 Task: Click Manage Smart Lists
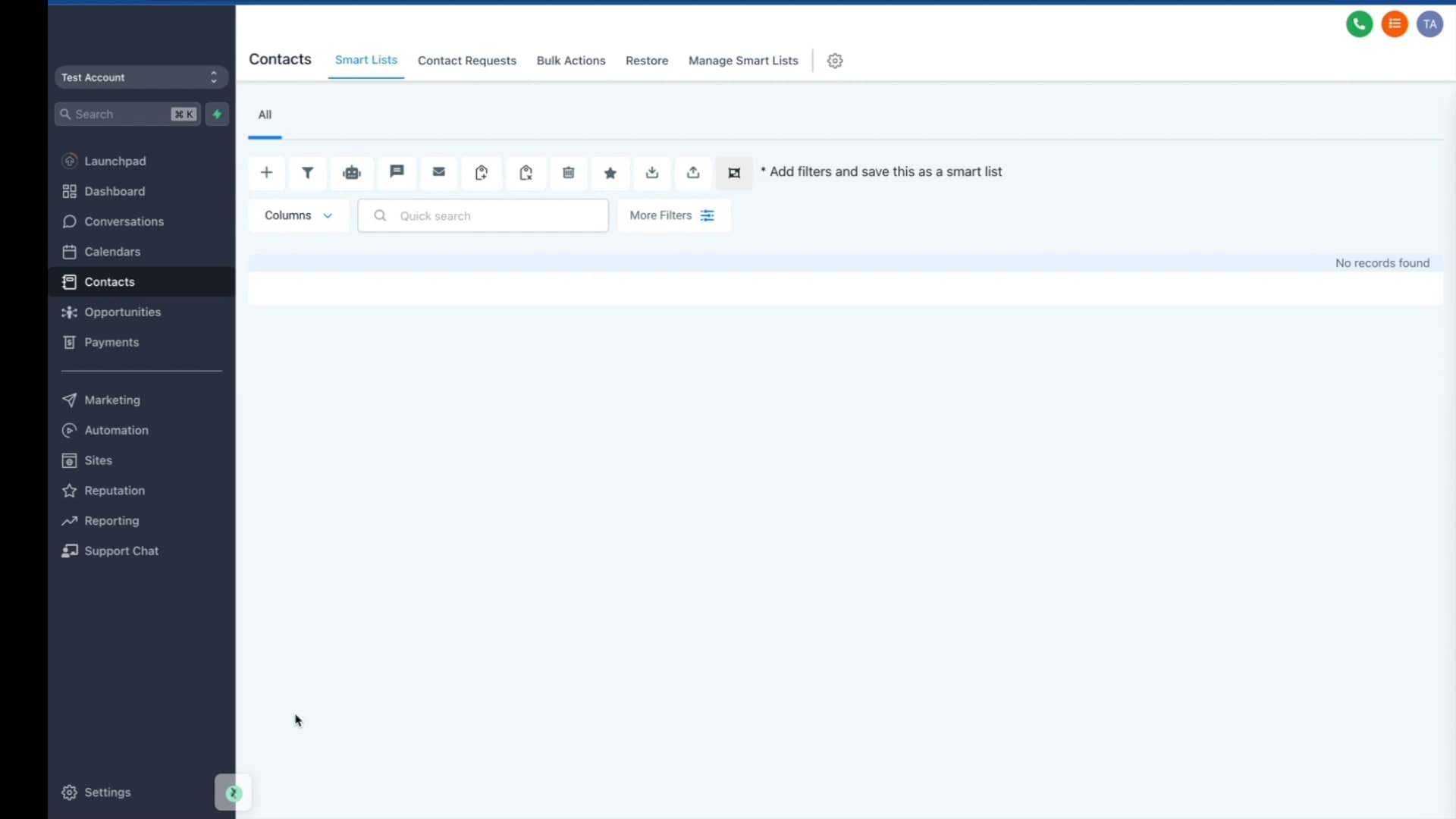(x=743, y=61)
